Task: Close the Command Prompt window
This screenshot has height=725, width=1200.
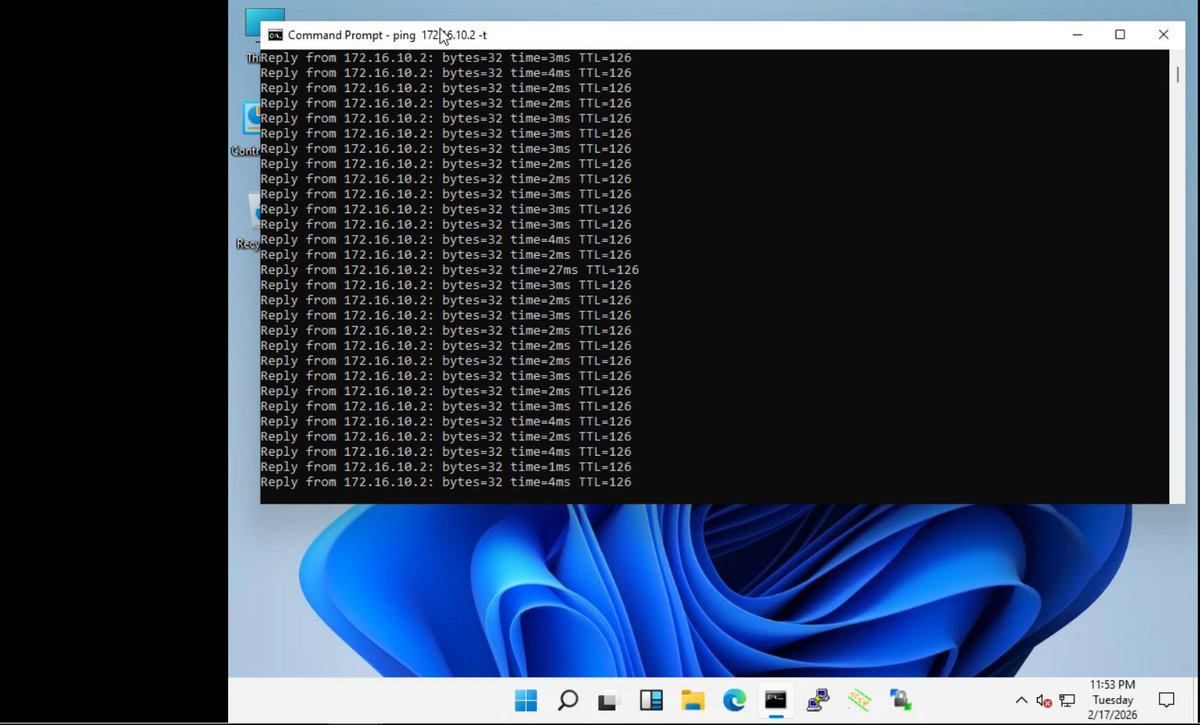Action: click(x=1163, y=35)
